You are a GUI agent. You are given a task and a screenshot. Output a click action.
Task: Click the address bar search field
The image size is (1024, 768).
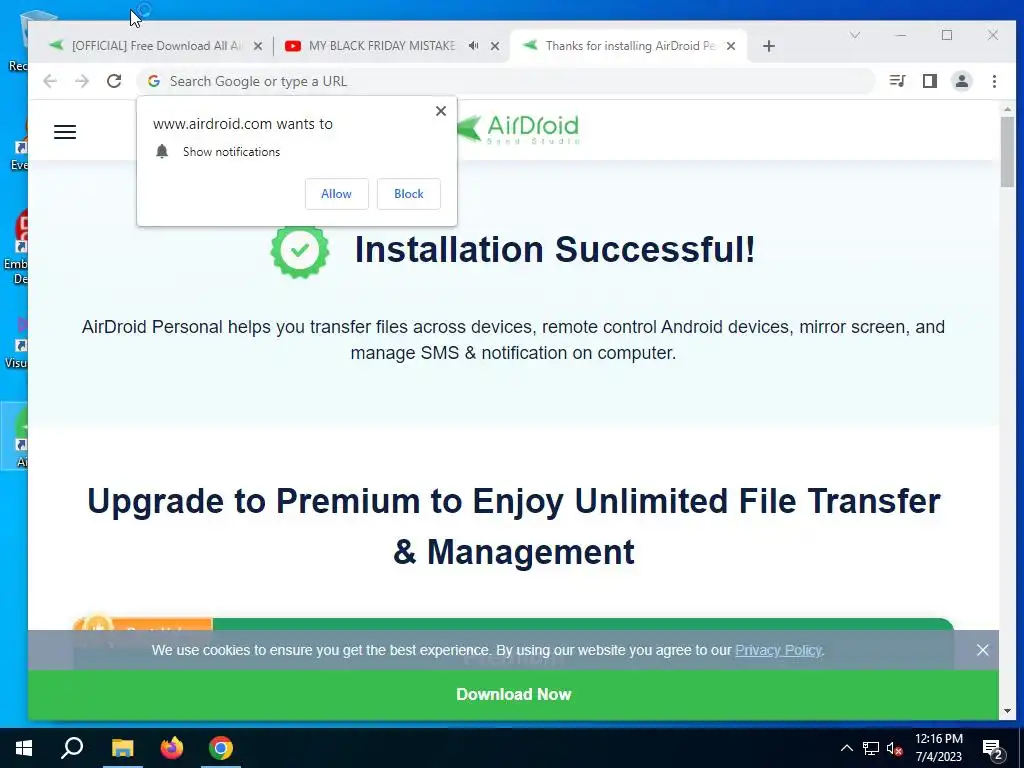(506, 81)
